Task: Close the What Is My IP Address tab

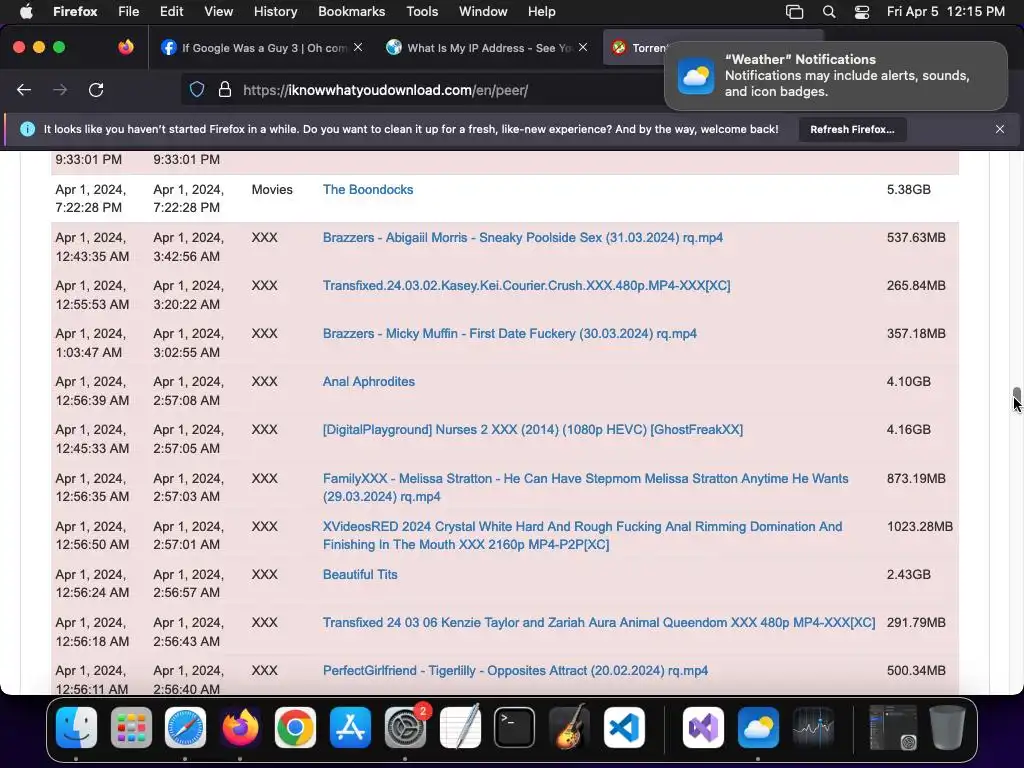Action: [583, 47]
